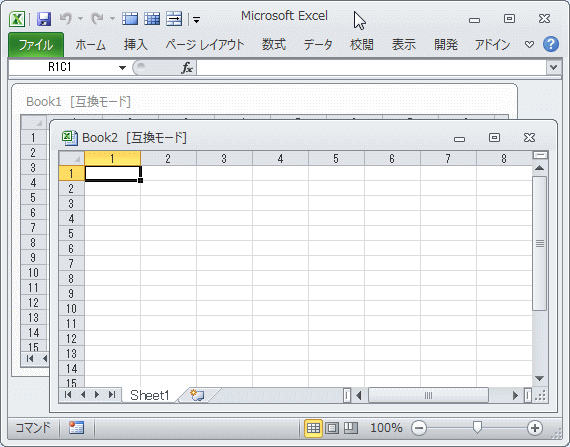570x447 pixels.
Task: Select column 4 header in Book2
Action: click(x=280, y=159)
